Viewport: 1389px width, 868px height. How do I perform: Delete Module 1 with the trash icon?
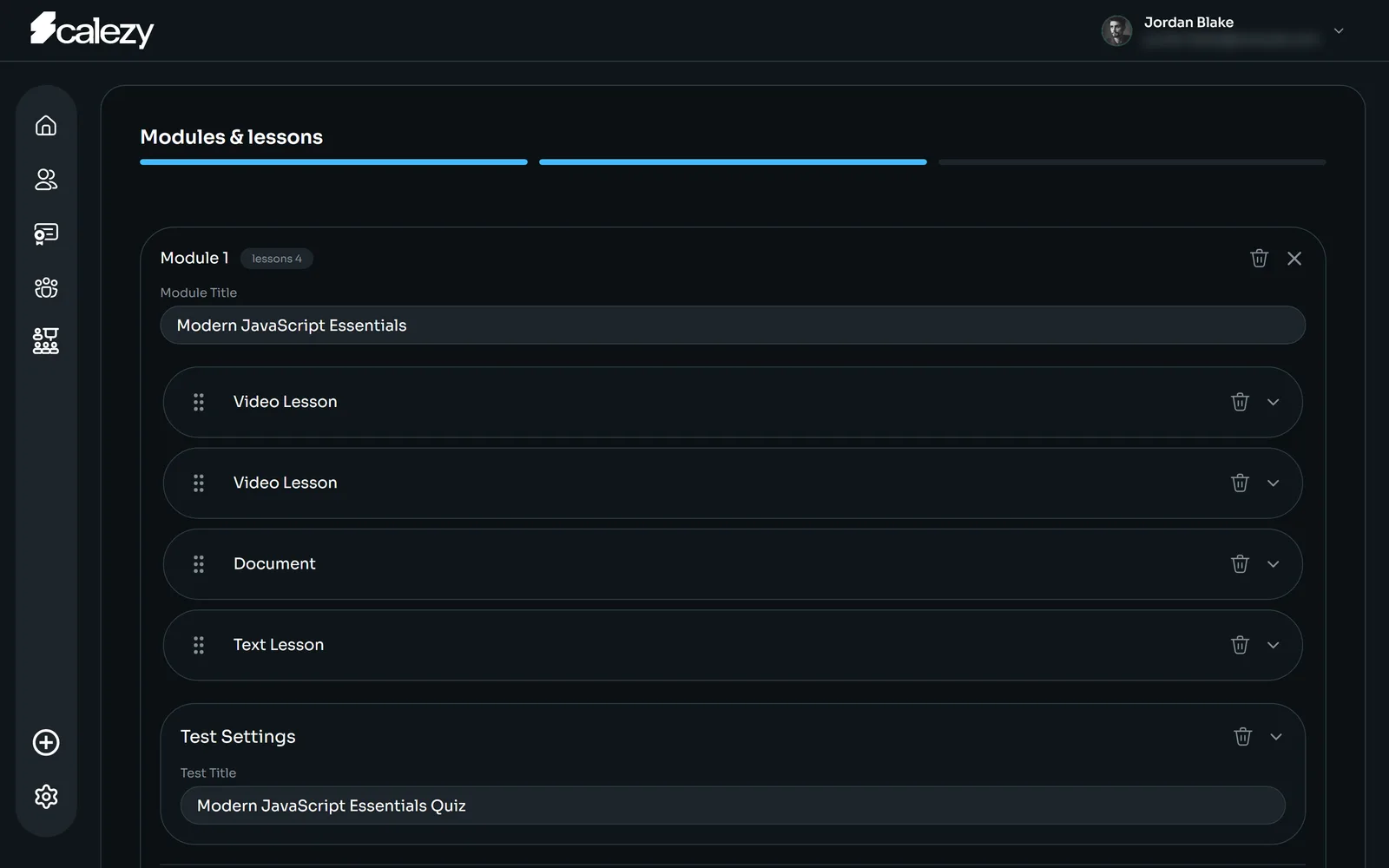(x=1259, y=258)
